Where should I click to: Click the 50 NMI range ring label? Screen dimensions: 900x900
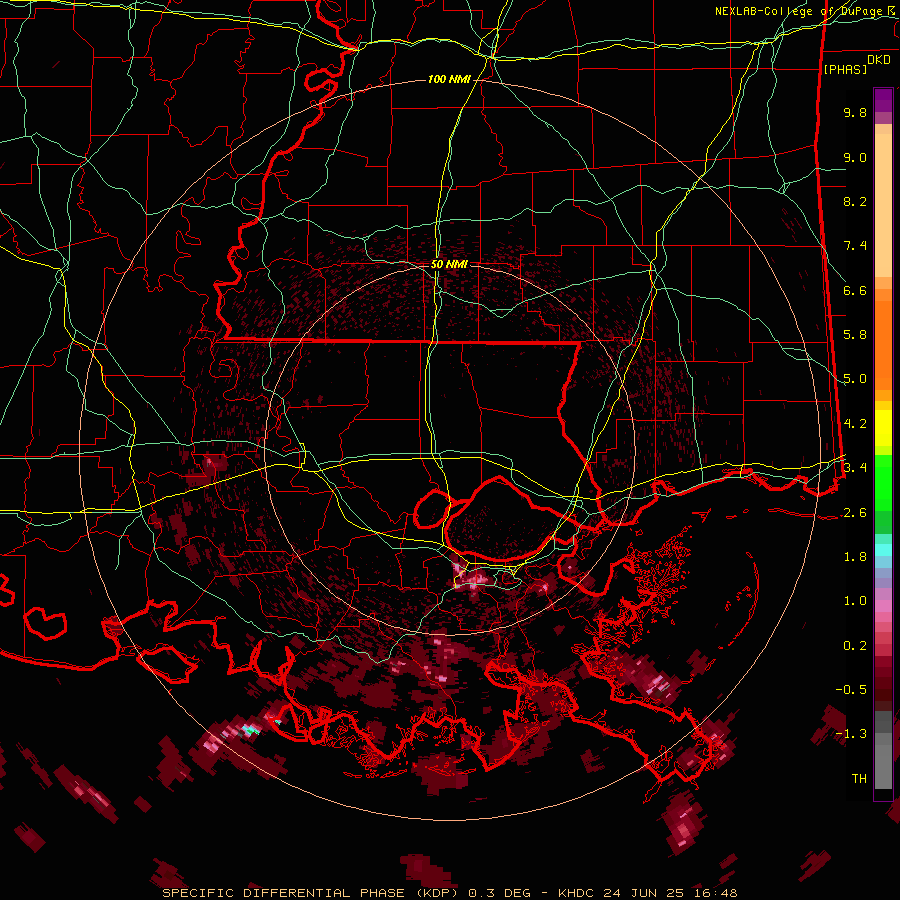pyautogui.click(x=449, y=265)
